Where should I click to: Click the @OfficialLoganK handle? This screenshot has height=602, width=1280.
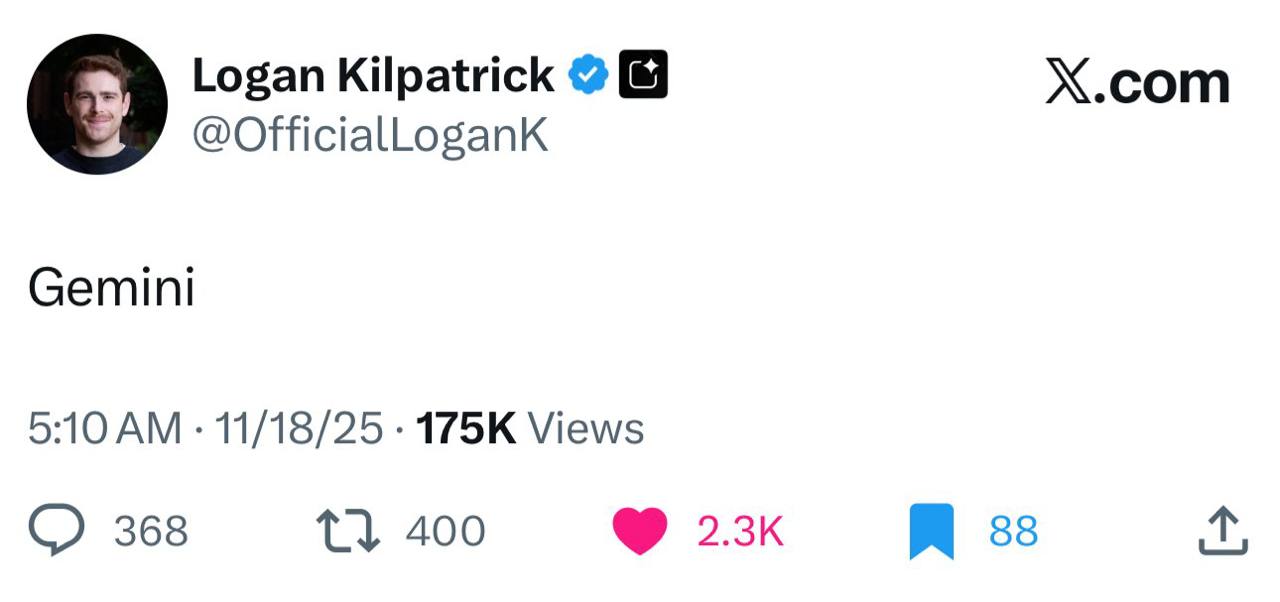point(370,134)
